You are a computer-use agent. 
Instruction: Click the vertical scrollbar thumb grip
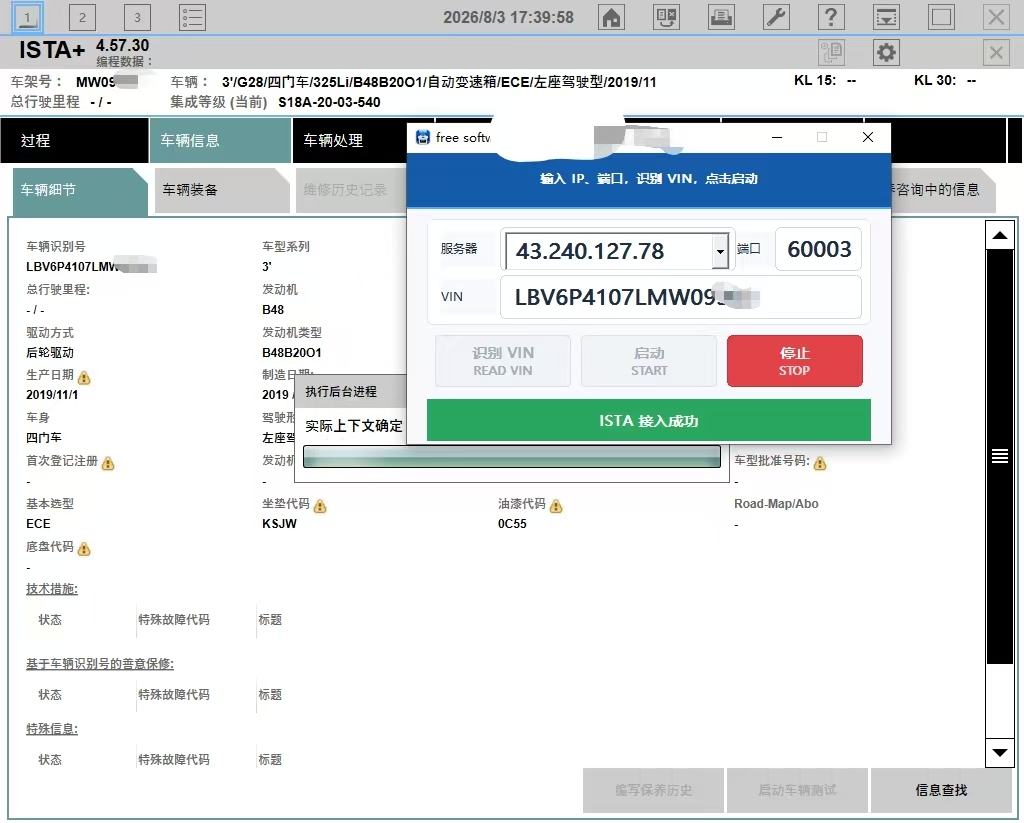click(x=1000, y=456)
